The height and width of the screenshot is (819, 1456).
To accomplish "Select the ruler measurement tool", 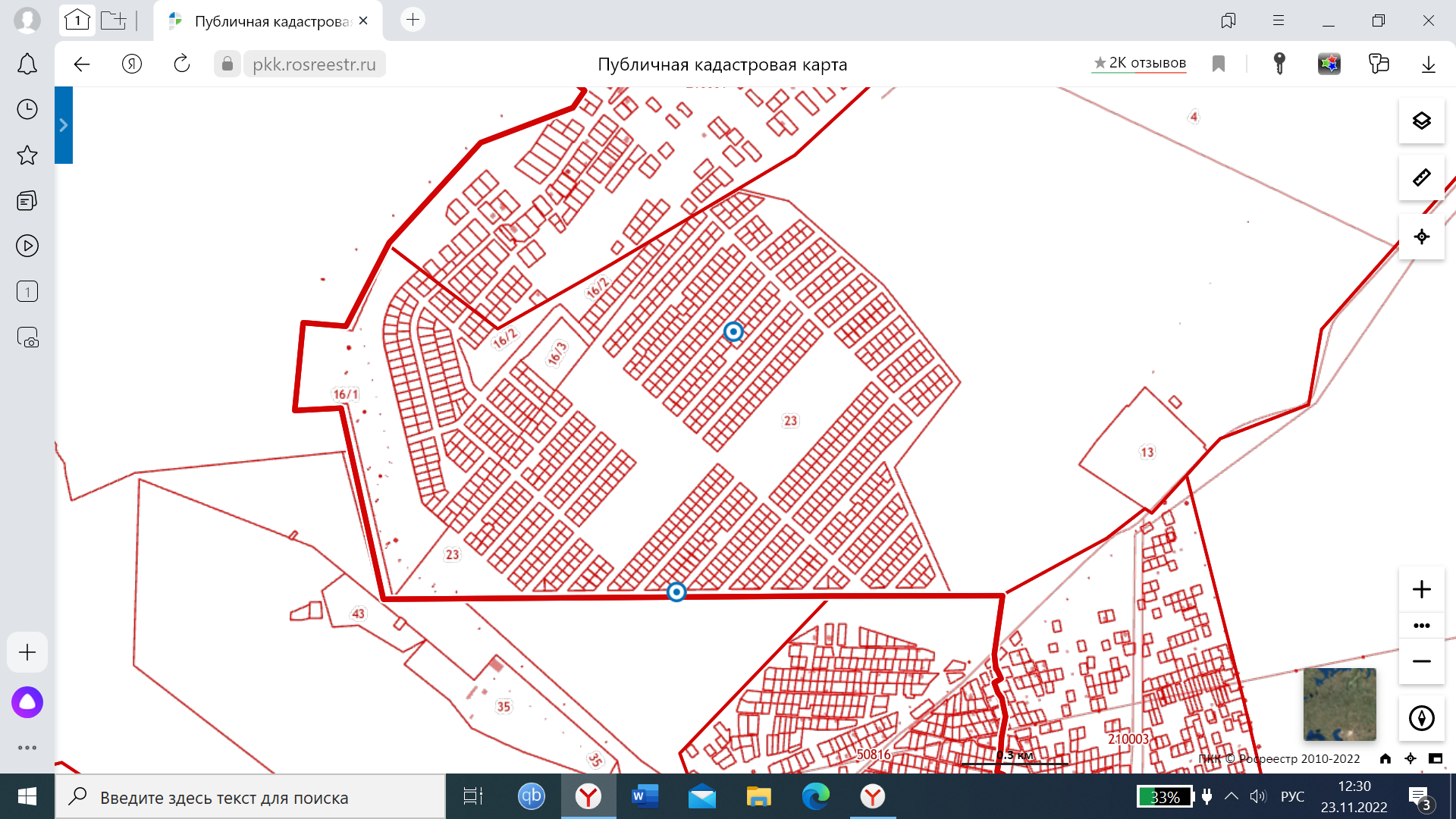I will tap(1421, 178).
